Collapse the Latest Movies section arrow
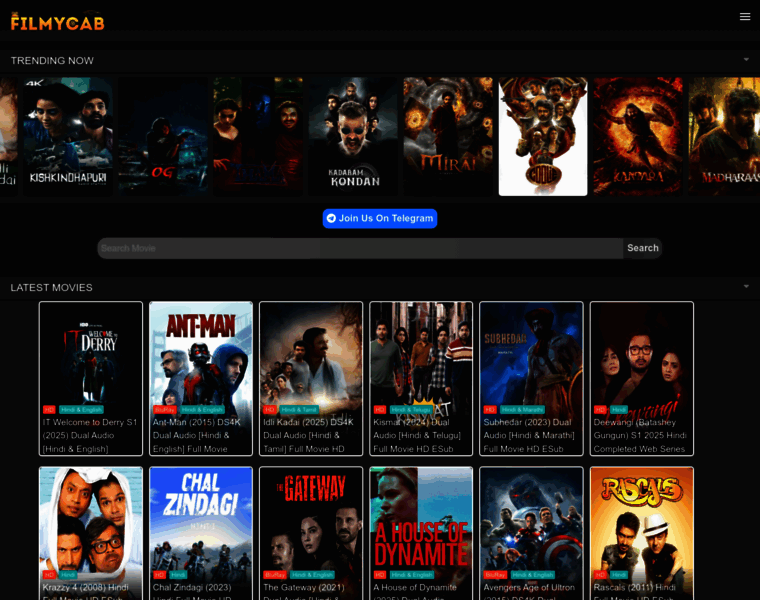The width and height of the screenshot is (760, 600). (746, 286)
